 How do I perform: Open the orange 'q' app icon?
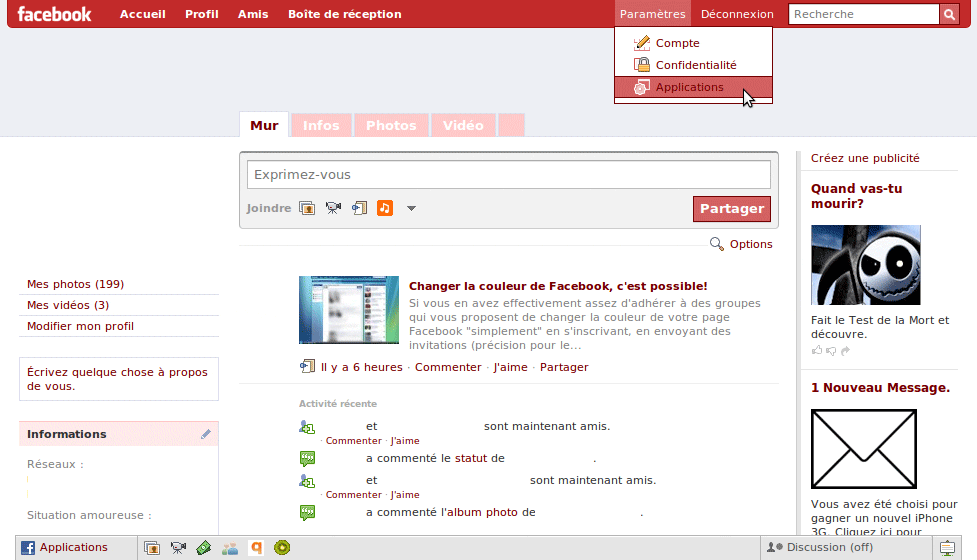(x=256, y=548)
